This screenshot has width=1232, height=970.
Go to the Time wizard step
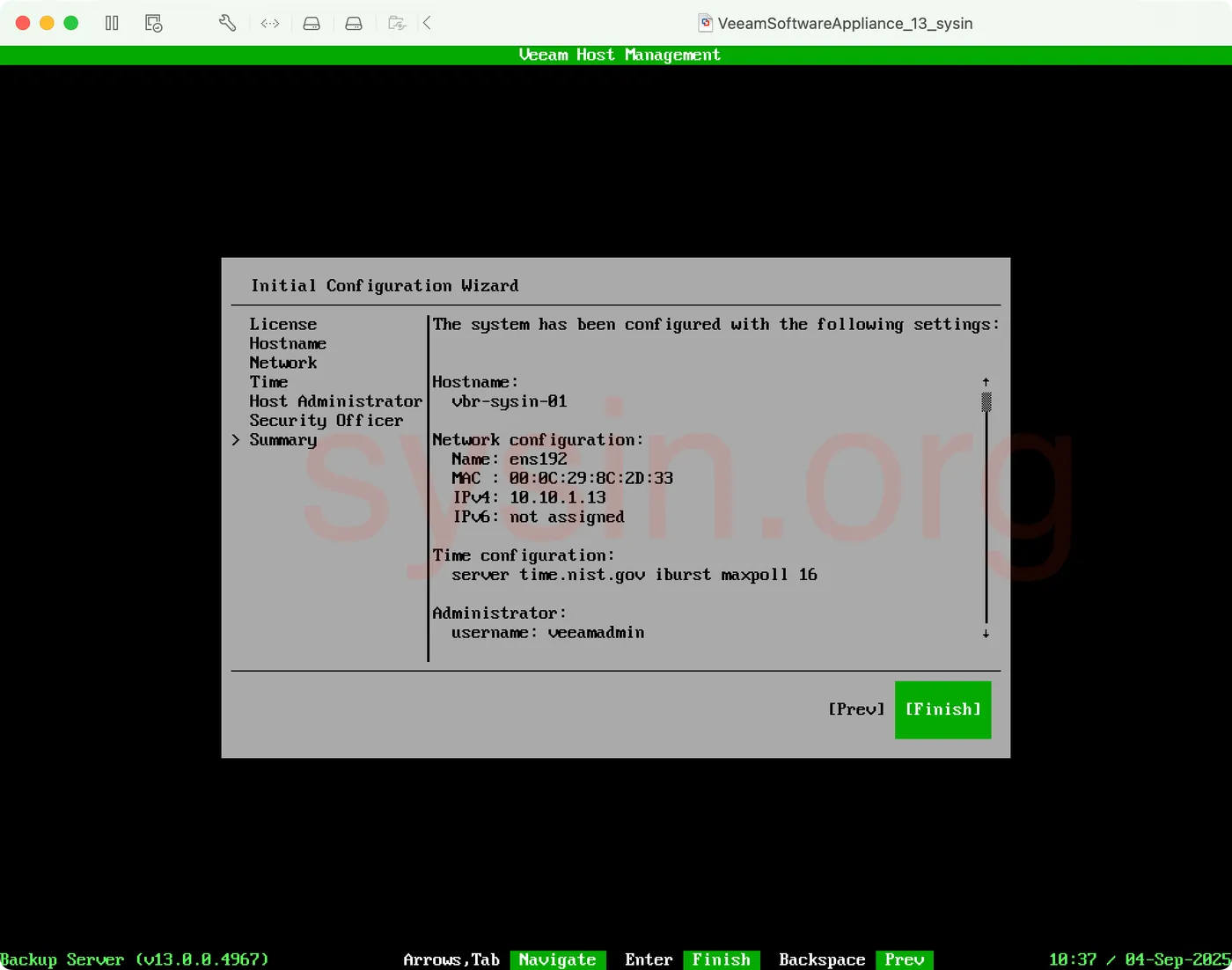coord(268,382)
